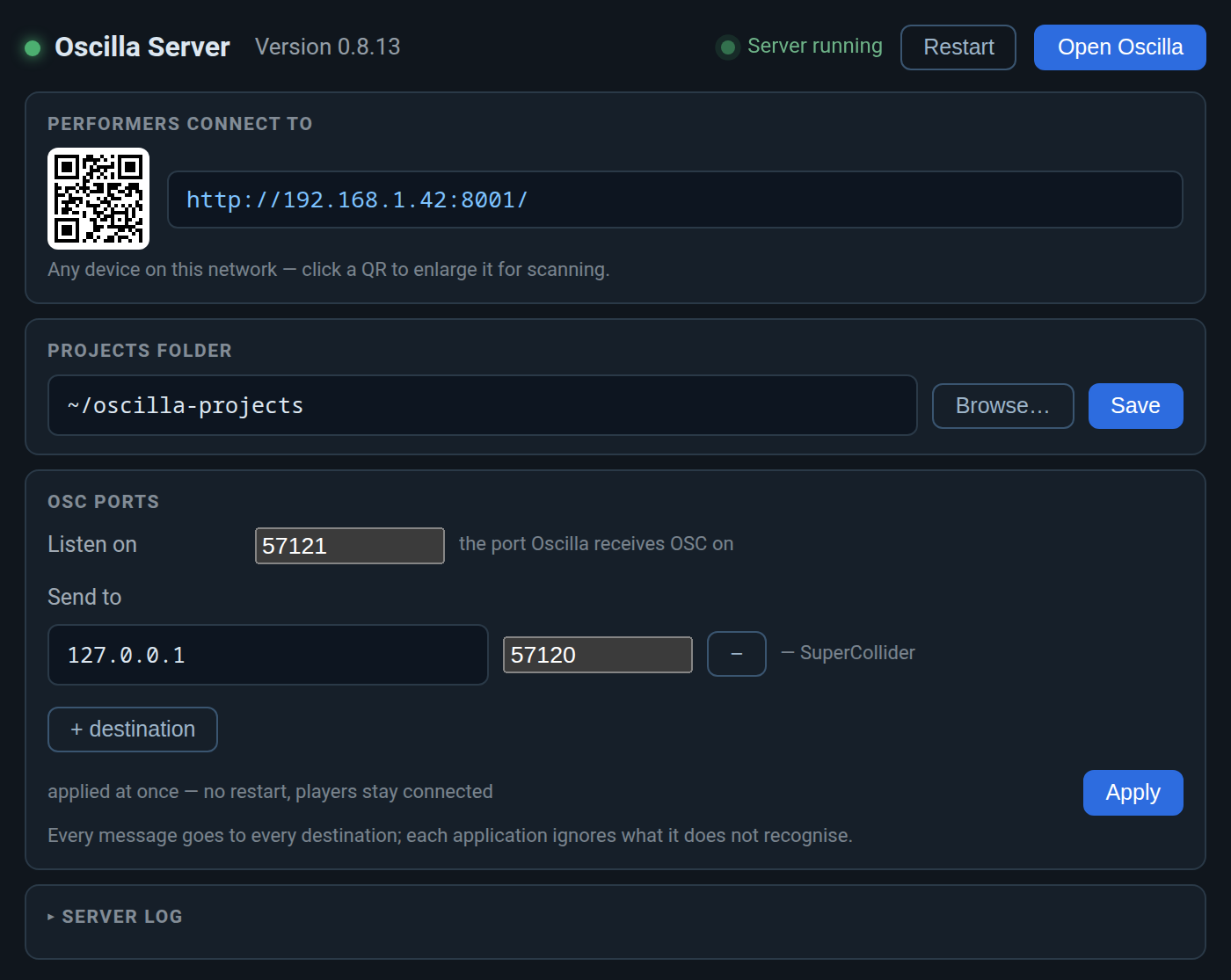Click the Server running status indicator dot
Viewport: 1231px width, 980px height.
click(728, 47)
